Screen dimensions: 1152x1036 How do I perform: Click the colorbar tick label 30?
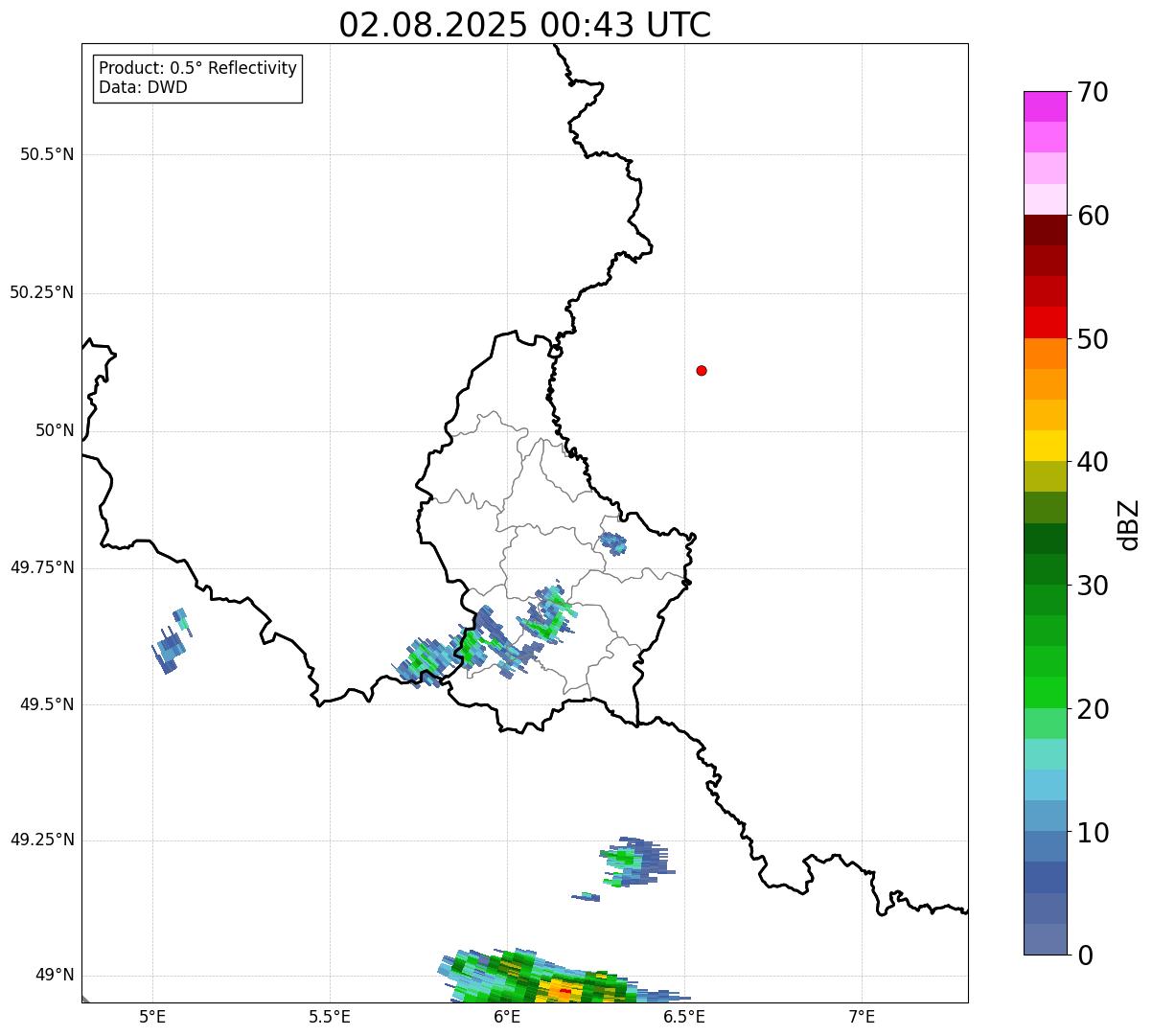click(1093, 586)
